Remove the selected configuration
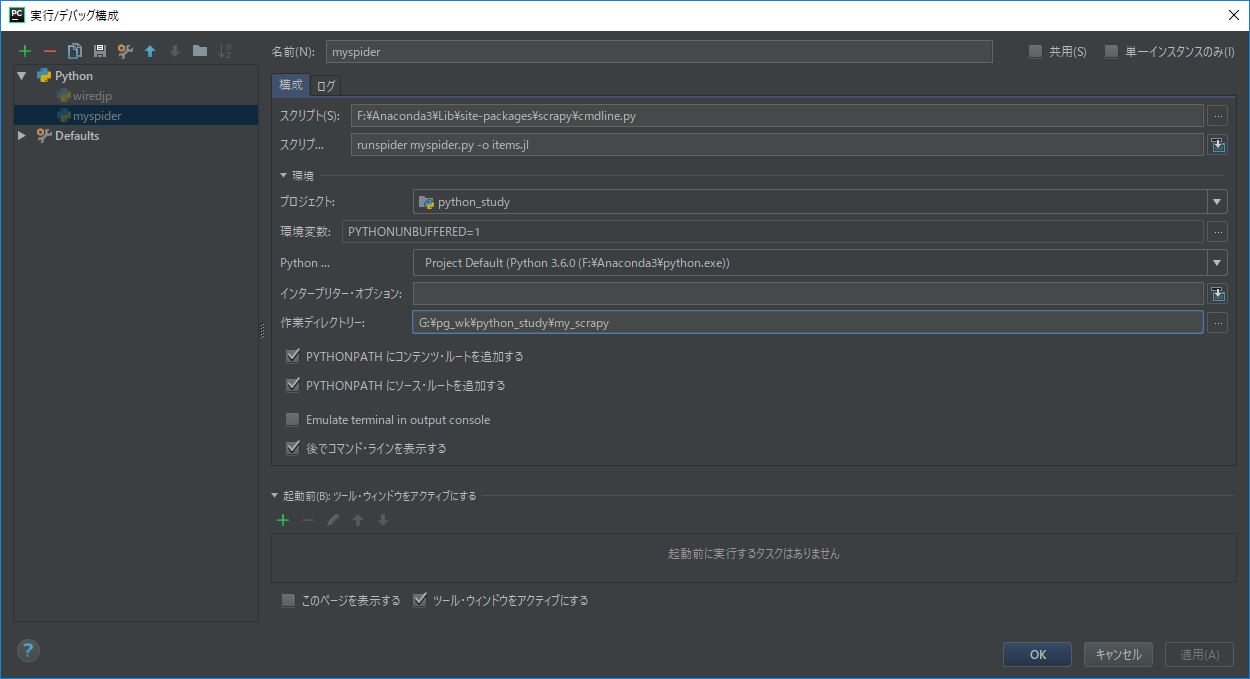Viewport: 1250px width, 679px height. click(x=48, y=50)
